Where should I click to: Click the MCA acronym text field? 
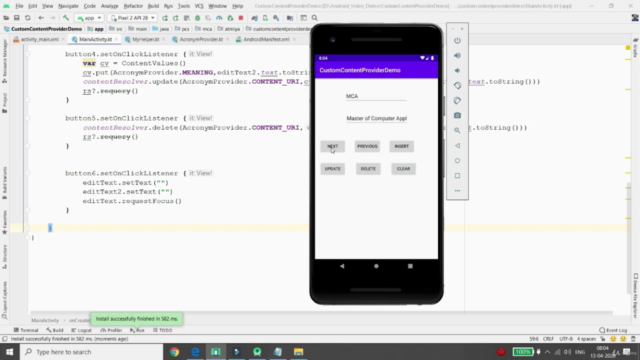coord(376,96)
